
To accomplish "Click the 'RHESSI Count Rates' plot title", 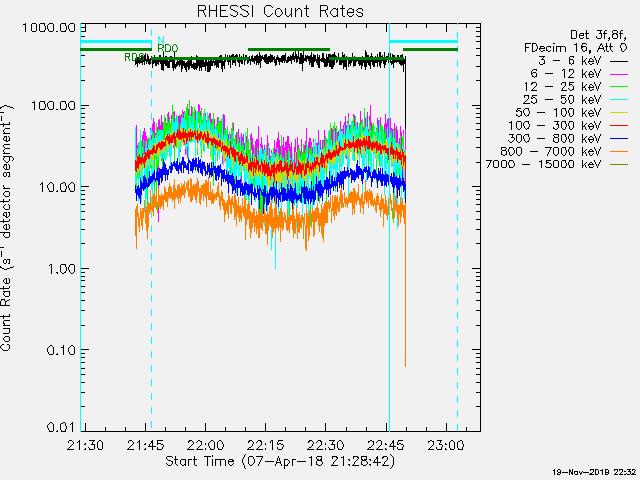I will coord(280,11).
